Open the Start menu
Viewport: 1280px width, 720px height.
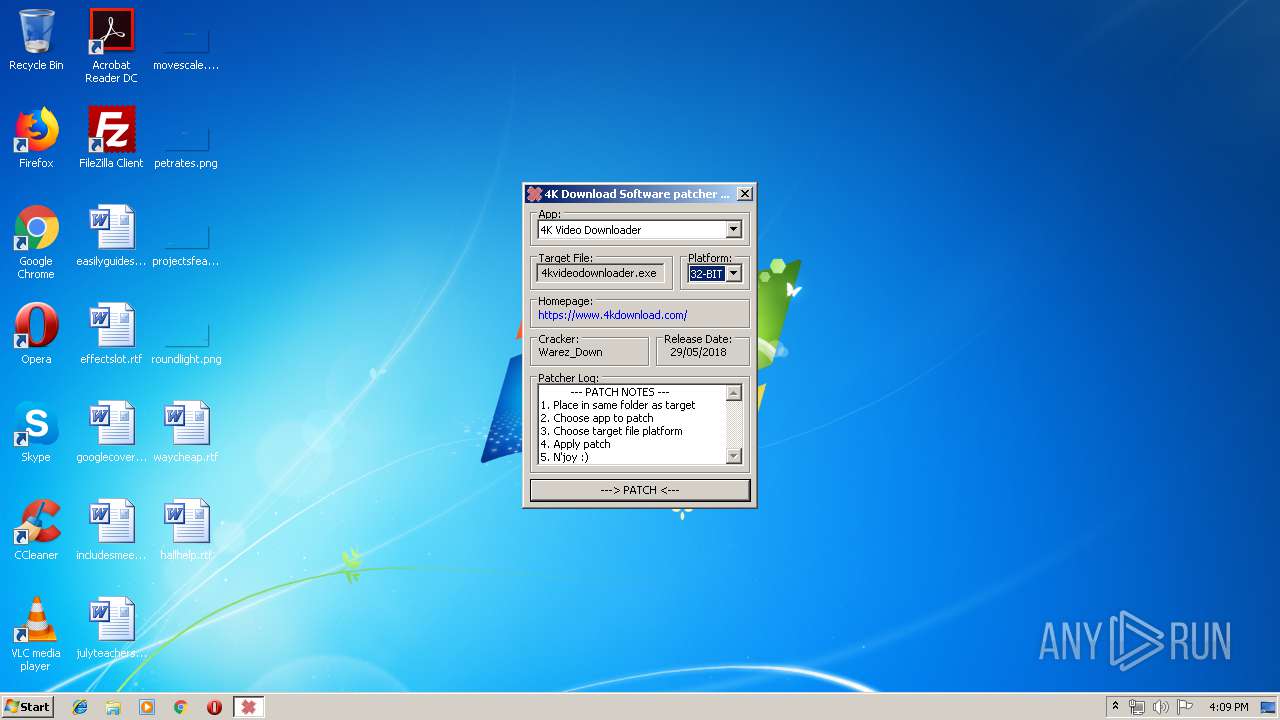(27, 707)
